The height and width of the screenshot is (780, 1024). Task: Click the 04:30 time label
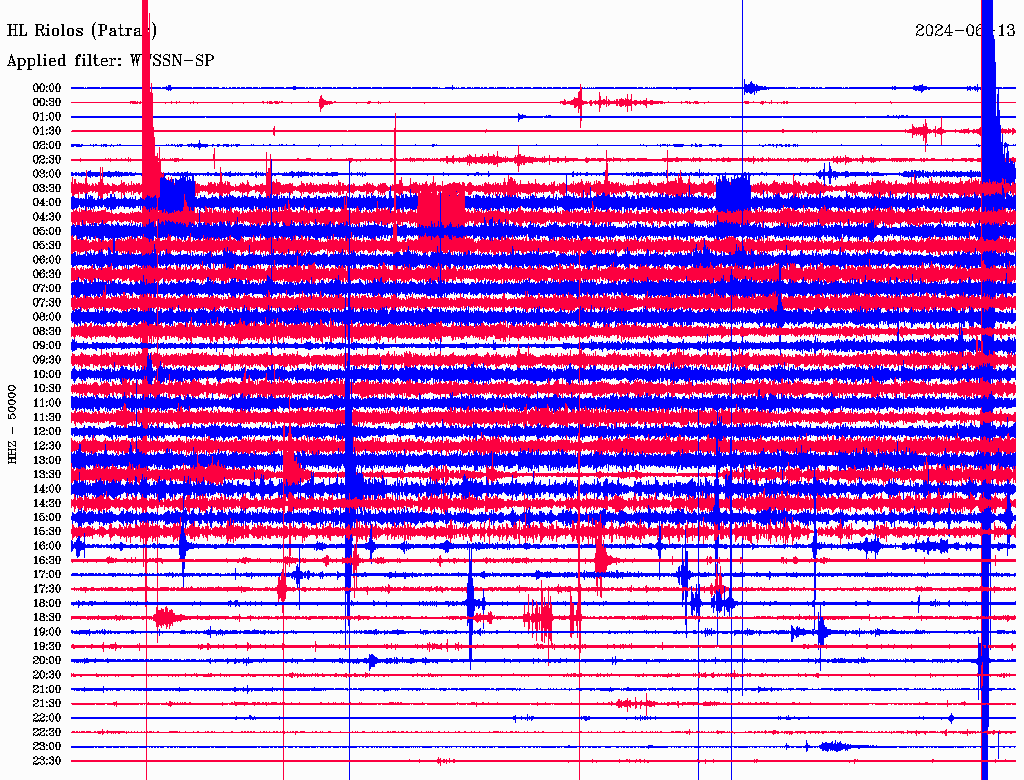tap(47, 216)
